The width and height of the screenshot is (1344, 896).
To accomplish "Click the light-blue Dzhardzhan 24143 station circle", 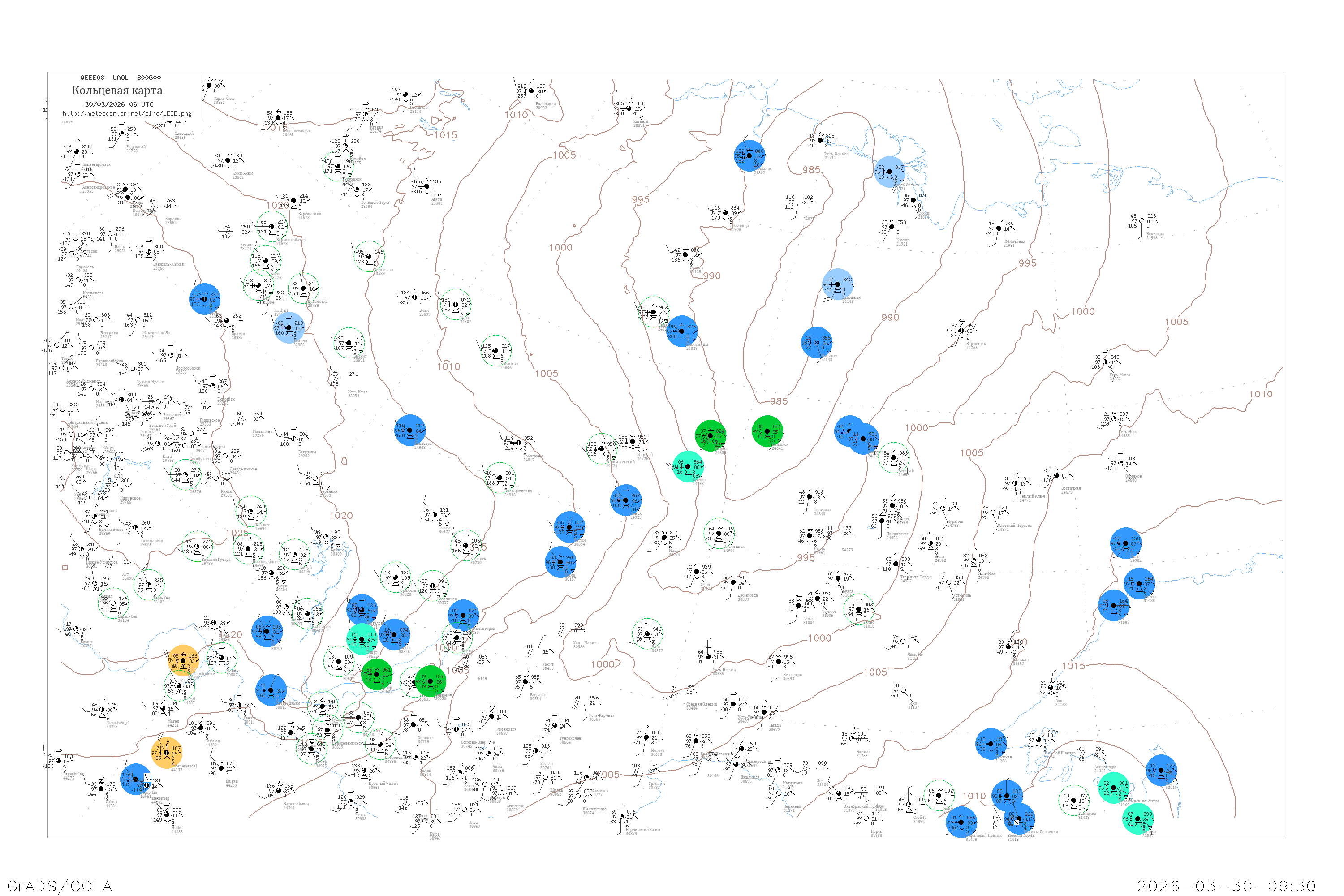I will point(838,284).
